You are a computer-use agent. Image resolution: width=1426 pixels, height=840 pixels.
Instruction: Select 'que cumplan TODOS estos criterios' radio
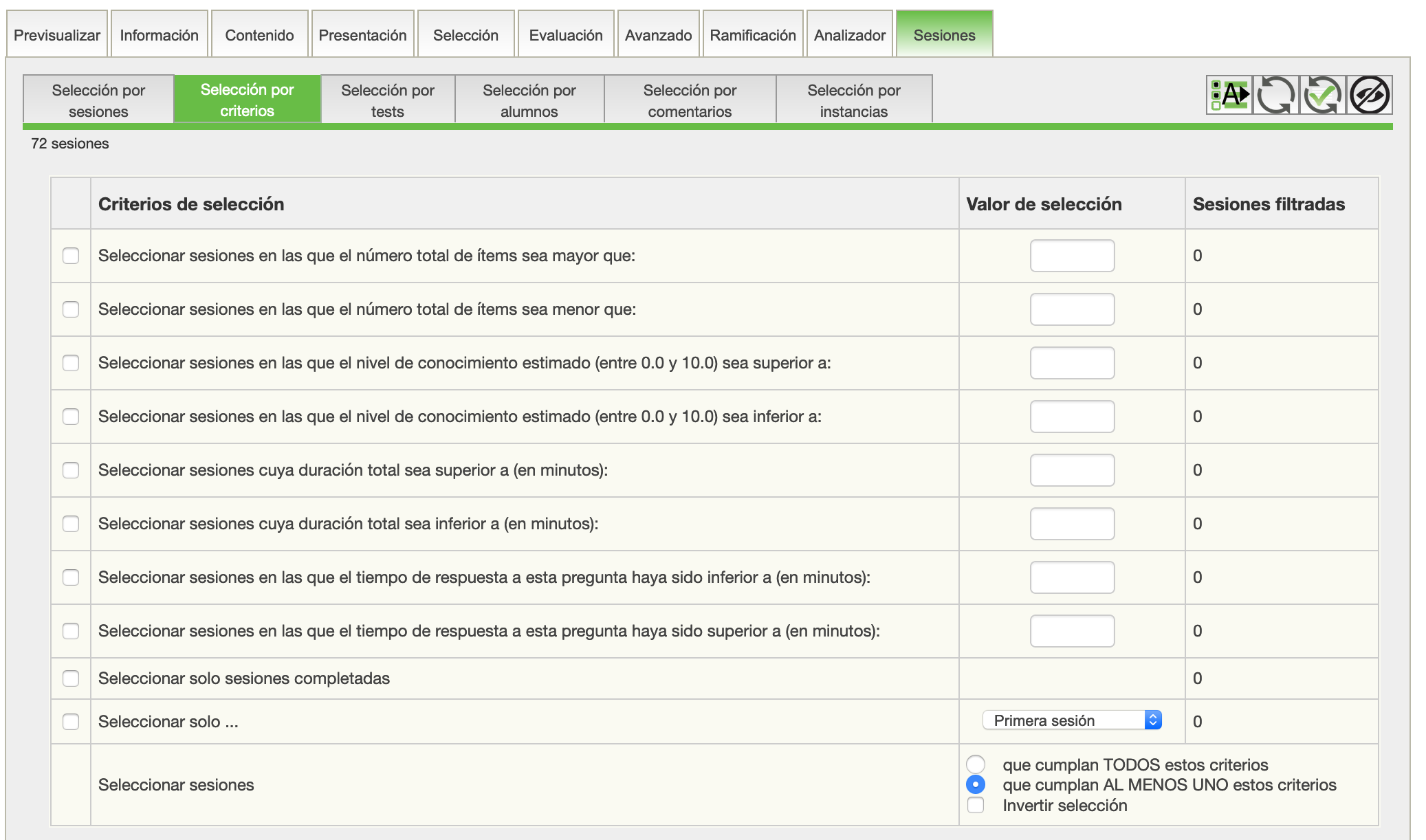975,764
